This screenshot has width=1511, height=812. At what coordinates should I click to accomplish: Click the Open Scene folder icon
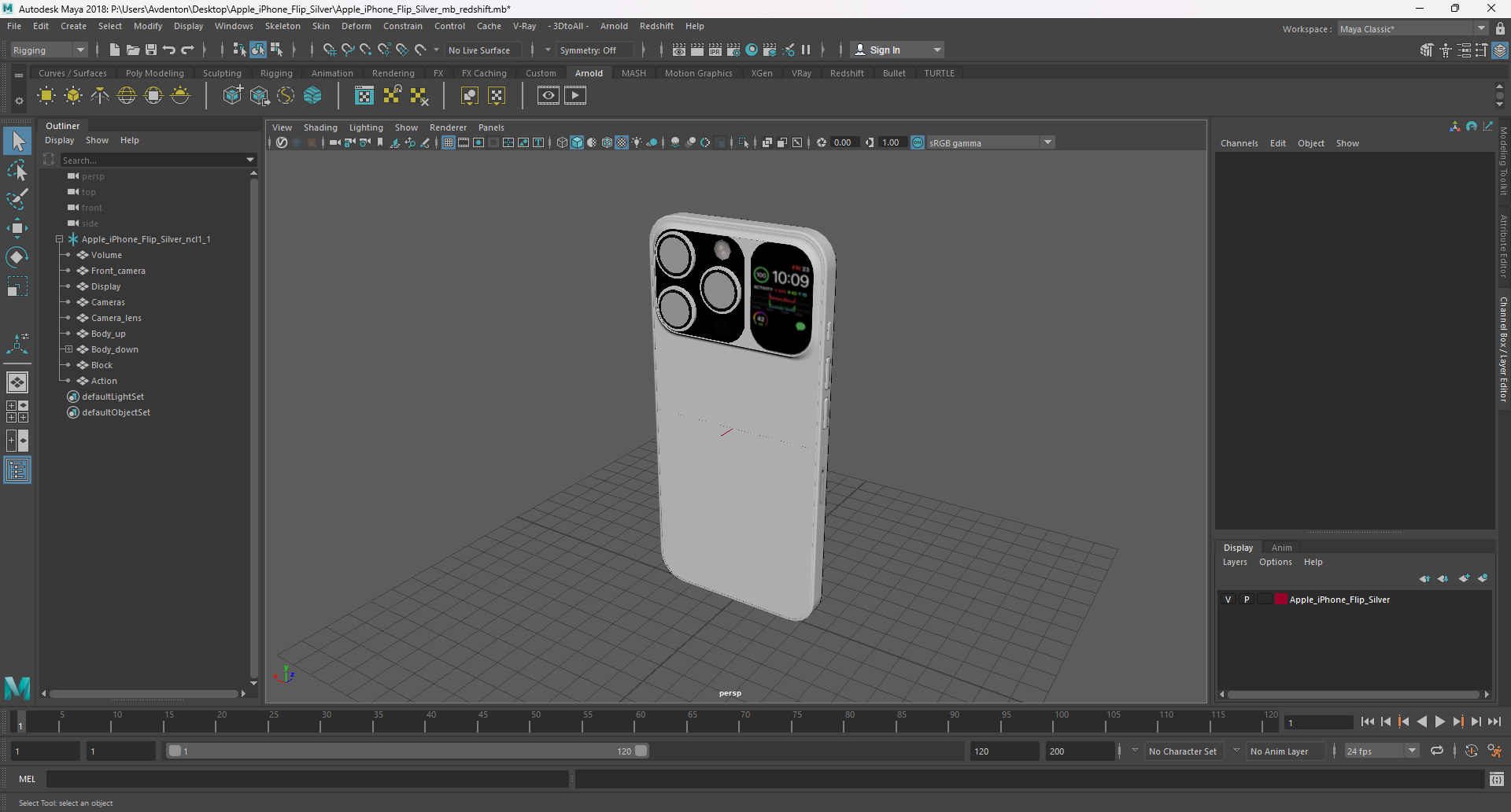[x=133, y=50]
